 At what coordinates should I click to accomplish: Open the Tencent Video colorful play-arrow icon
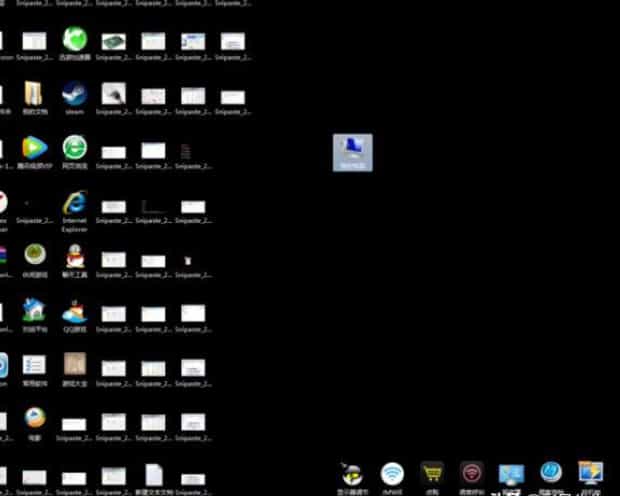pyautogui.click(x=35, y=148)
